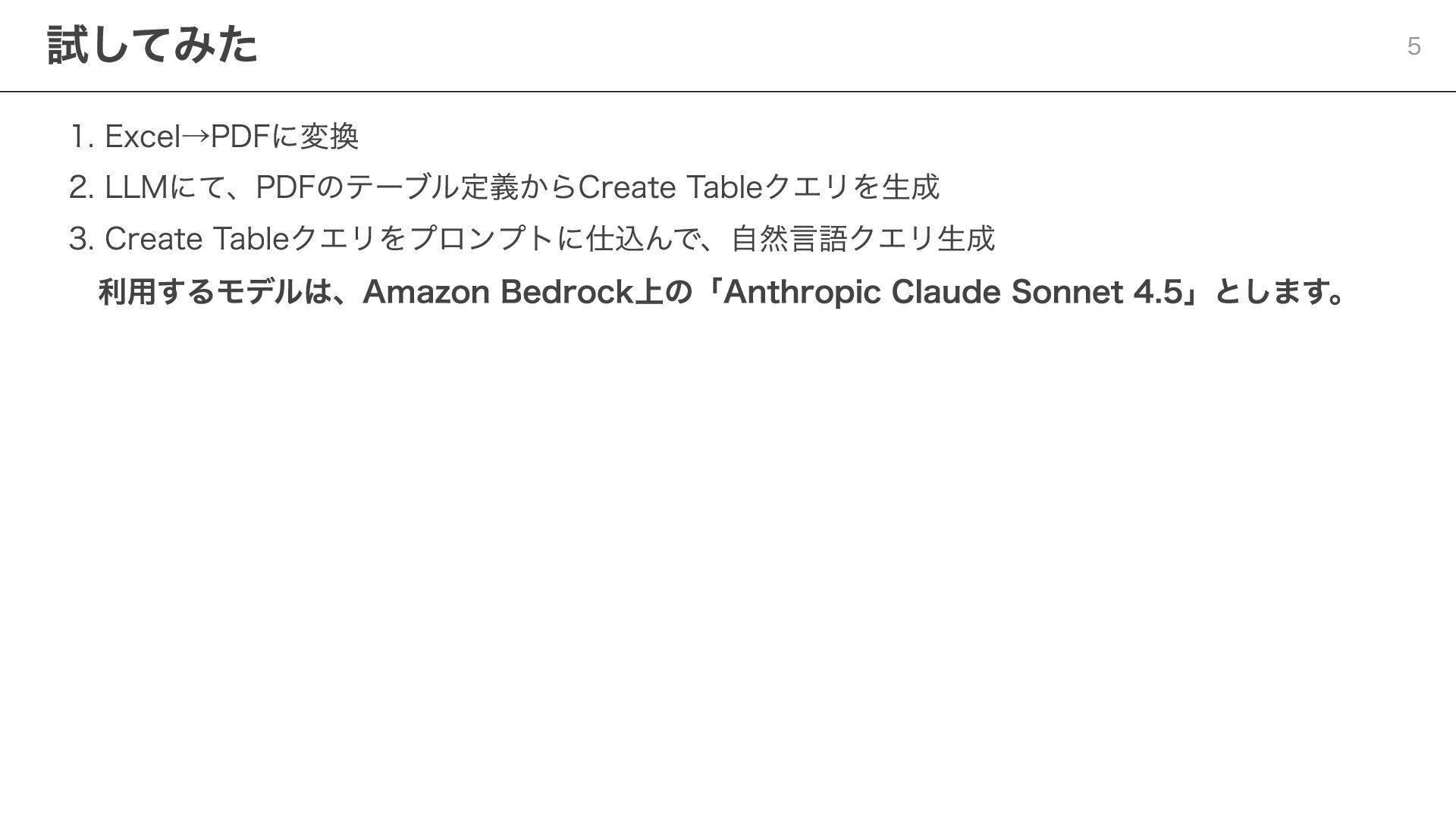
Task: Click Create Table at the start of step 3
Action: click(197, 239)
